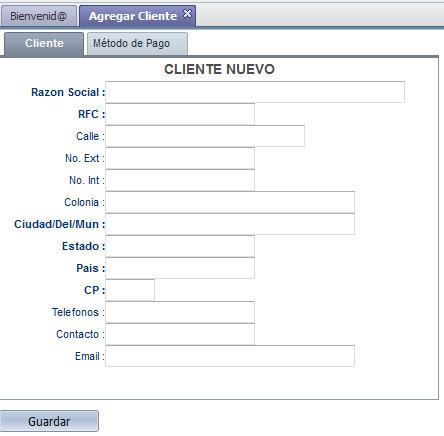The image size is (444, 436).
Task: Focus the CP postal code field
Action: click(130, 290)
